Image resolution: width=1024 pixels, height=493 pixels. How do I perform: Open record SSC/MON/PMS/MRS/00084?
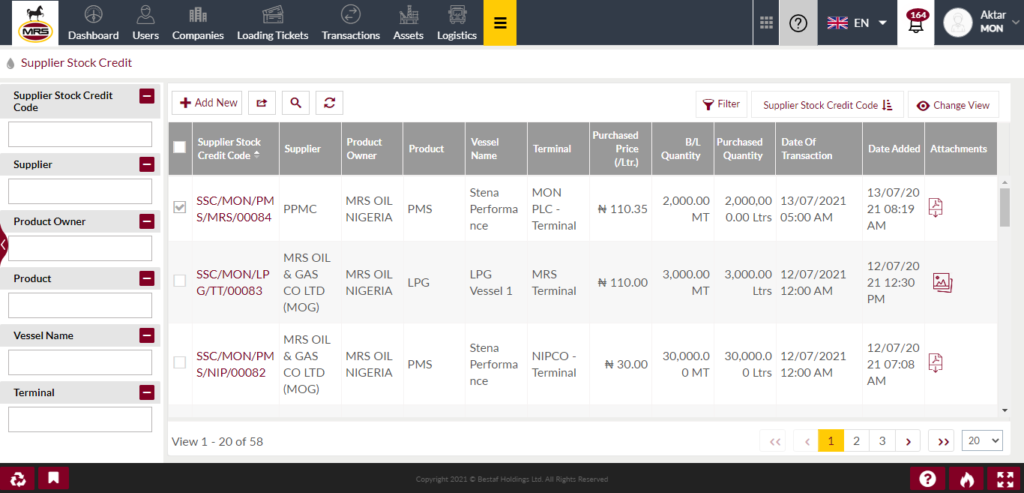pos(234,209)
